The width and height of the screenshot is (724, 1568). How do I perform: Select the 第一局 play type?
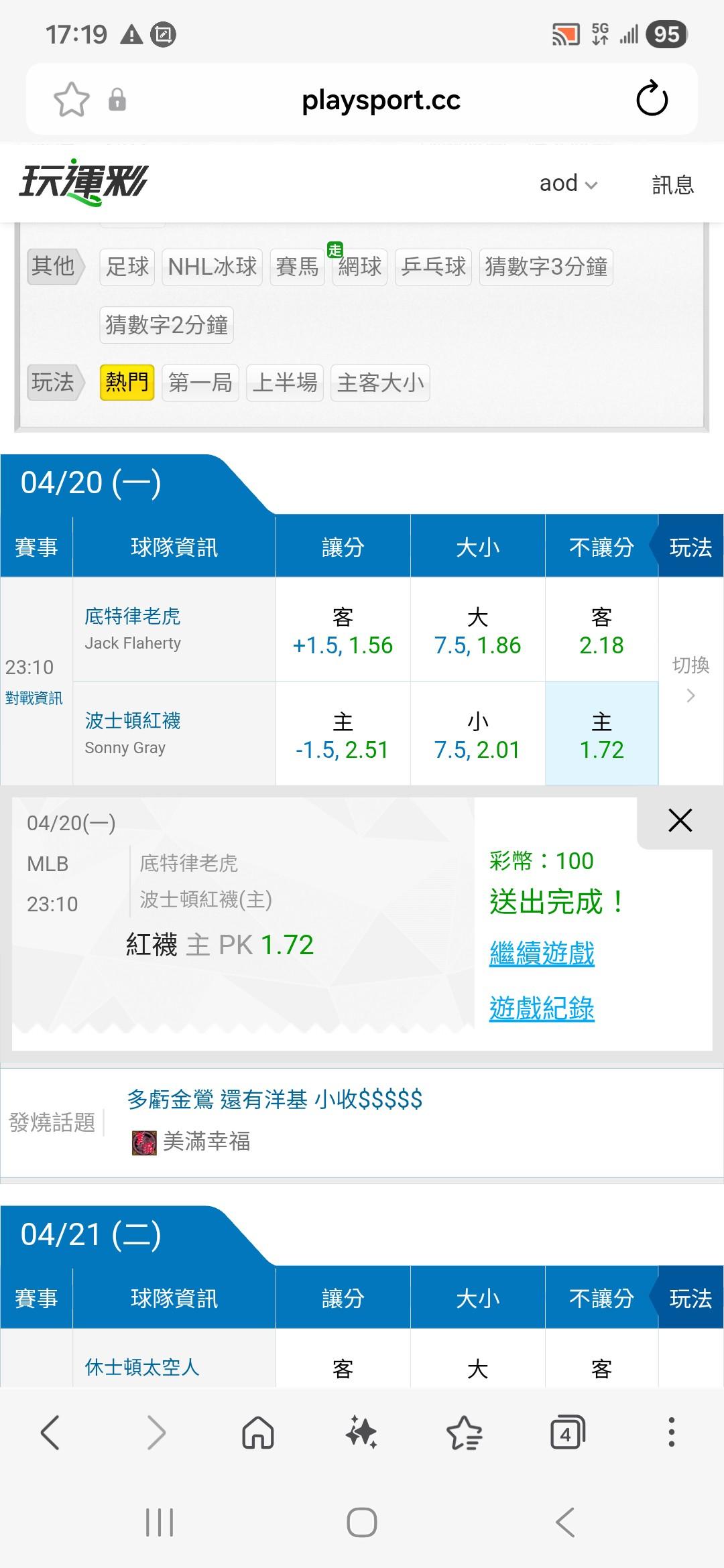point(200,383)
